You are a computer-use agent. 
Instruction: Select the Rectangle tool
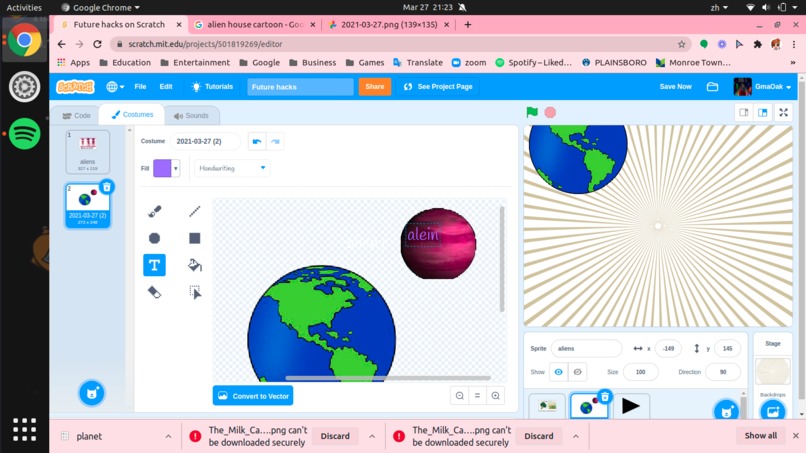[x=194, y=238]
